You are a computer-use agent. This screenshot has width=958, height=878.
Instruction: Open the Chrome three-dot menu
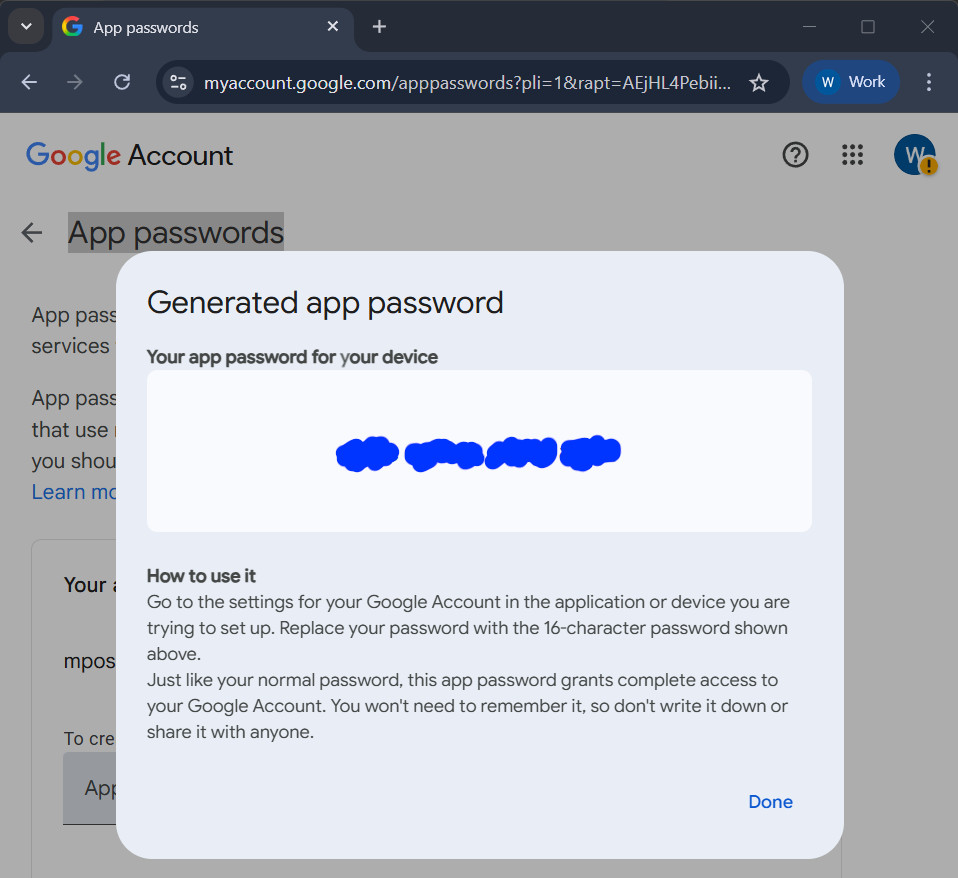click(x=929, y=82)
